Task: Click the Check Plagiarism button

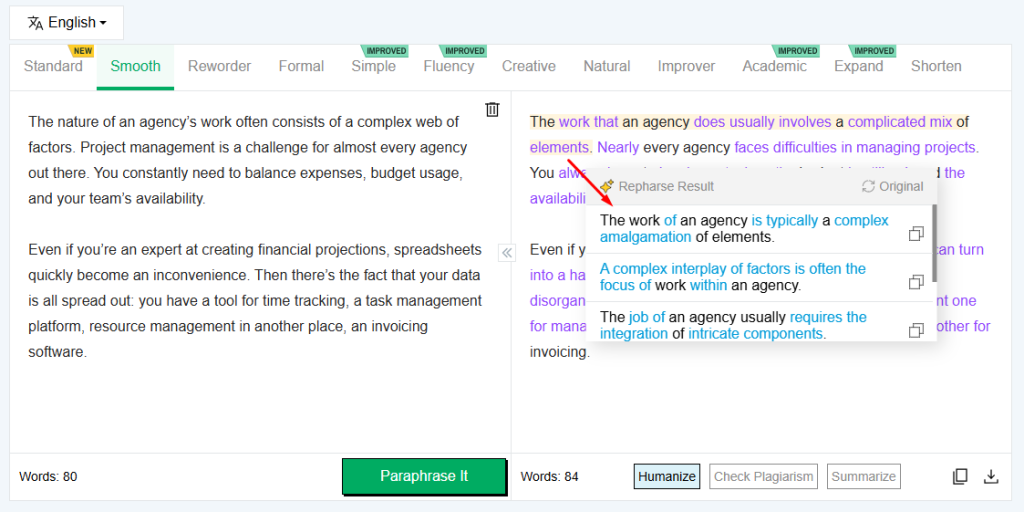Action: 764,476
